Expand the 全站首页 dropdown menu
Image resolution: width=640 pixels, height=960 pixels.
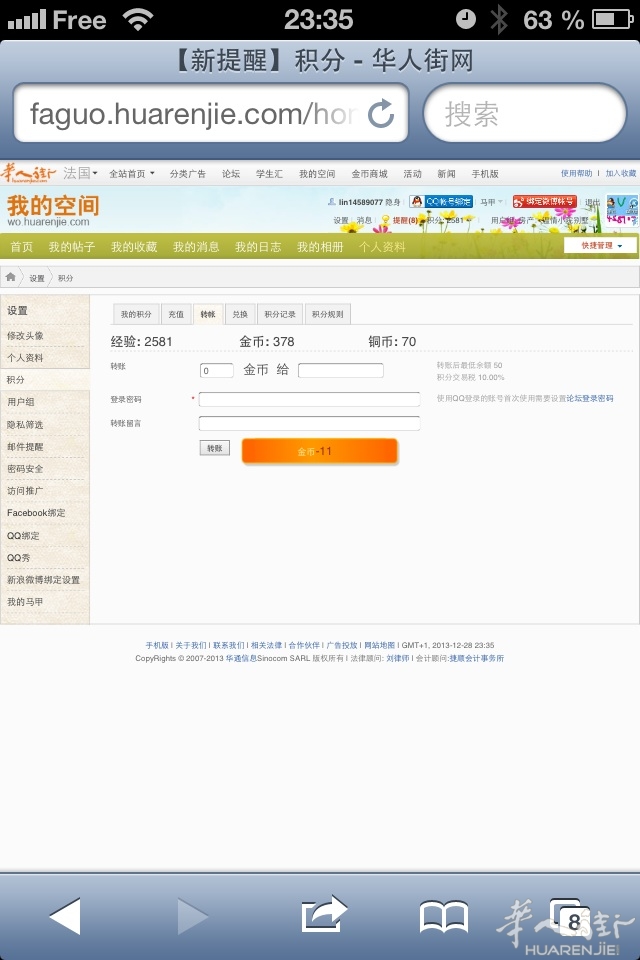pyautogui.click(x=131, y=174)
